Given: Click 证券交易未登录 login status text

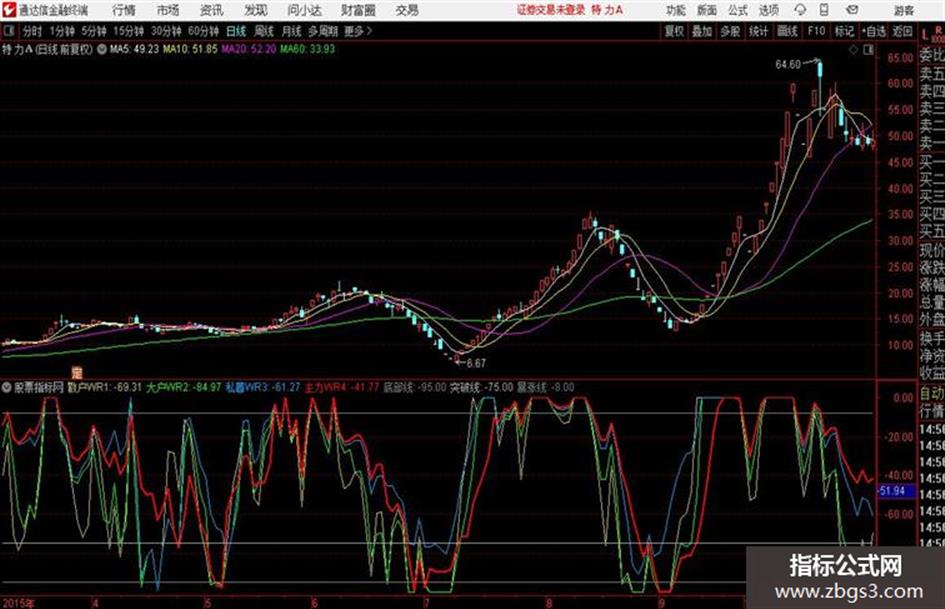Looking at the screenshot, I should pos(551,10).
